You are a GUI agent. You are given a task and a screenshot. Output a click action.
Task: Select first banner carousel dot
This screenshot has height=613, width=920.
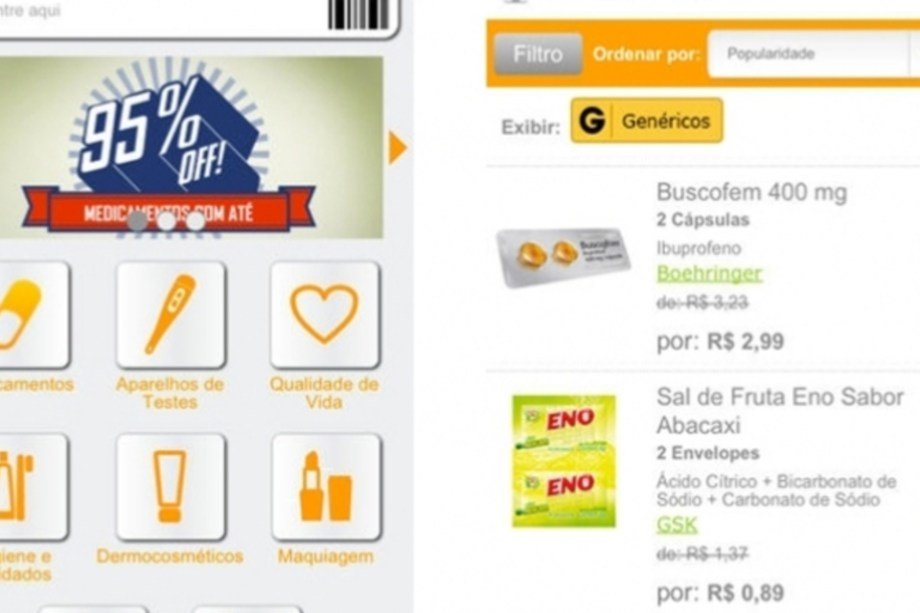tap(138, 221)
